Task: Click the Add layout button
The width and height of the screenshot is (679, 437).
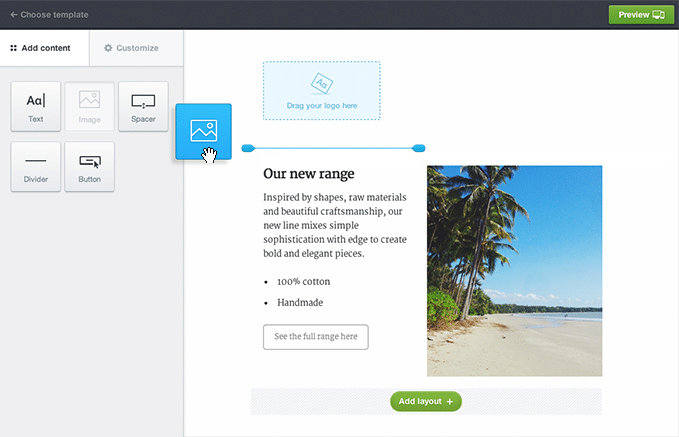Action: (425, 401)
